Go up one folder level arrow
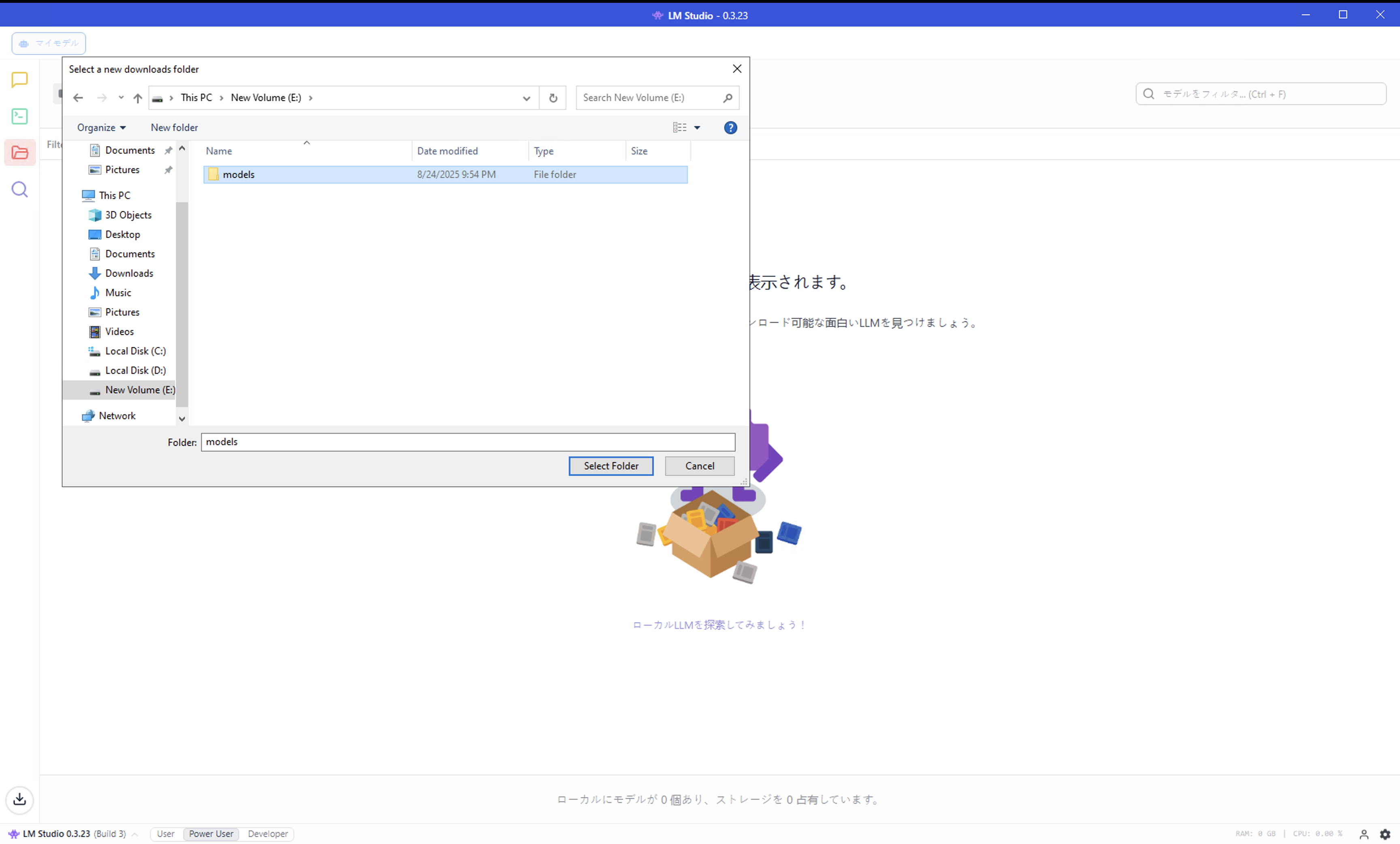1400x844 pixels. (137, 98)
